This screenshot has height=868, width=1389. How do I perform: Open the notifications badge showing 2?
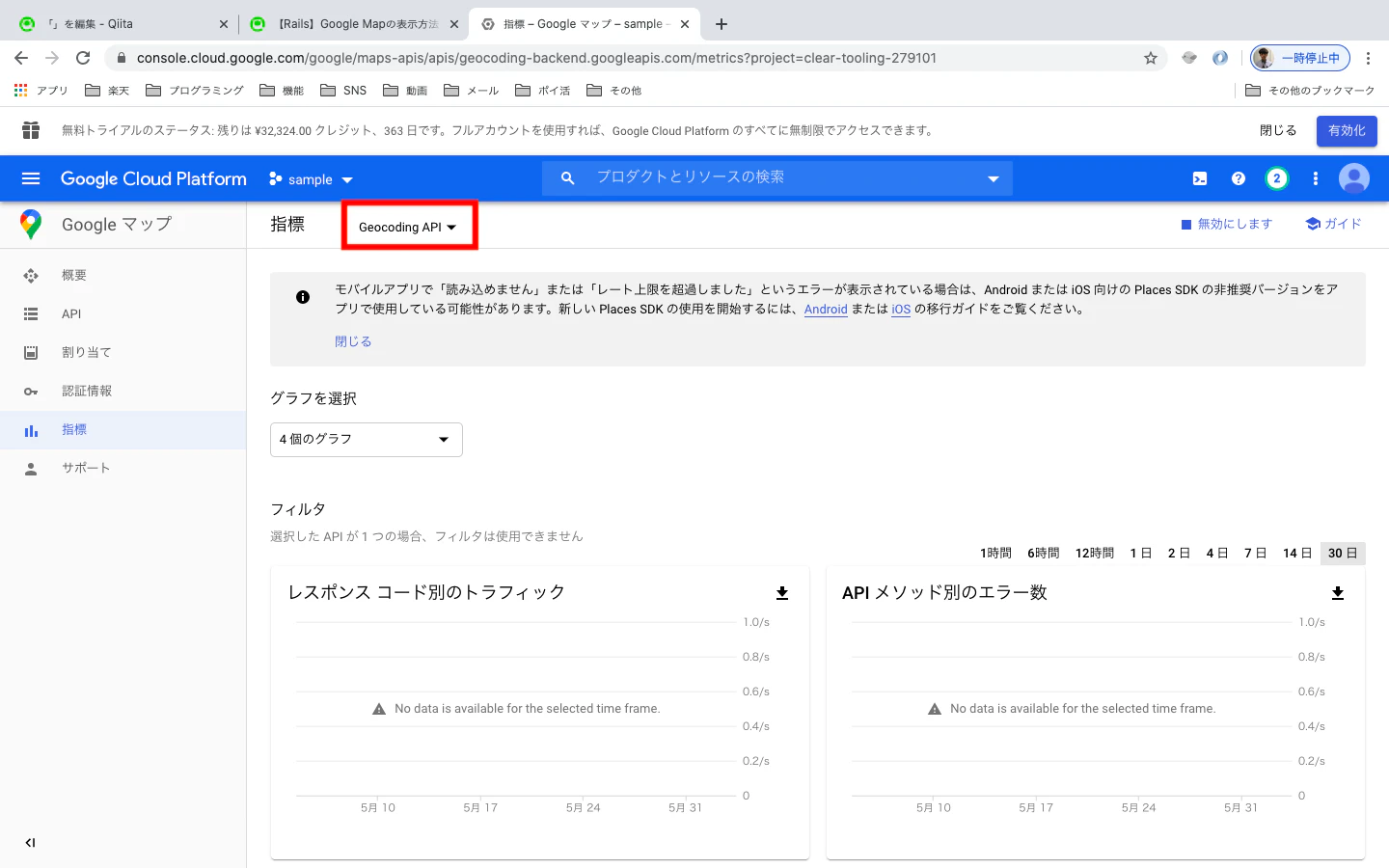1277,178
